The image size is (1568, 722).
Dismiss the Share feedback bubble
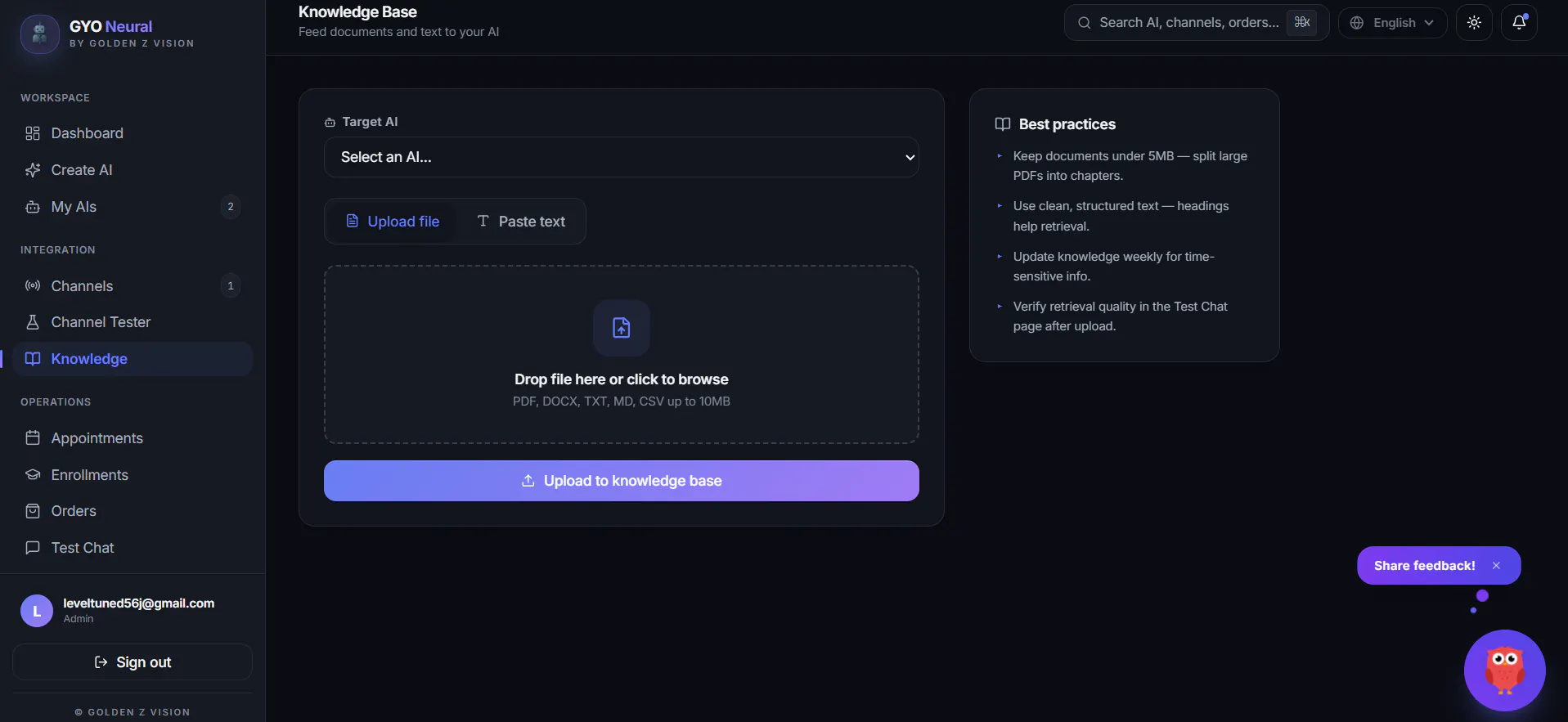click(1496, 566)
